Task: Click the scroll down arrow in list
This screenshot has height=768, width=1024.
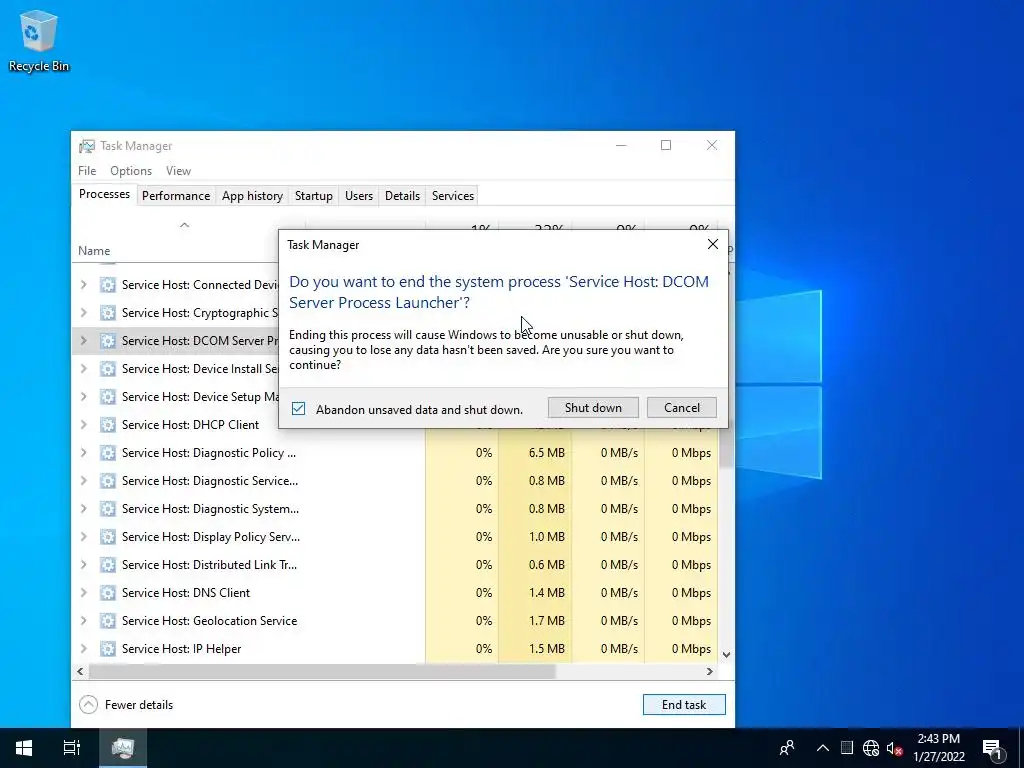Action: click(726, 654)
